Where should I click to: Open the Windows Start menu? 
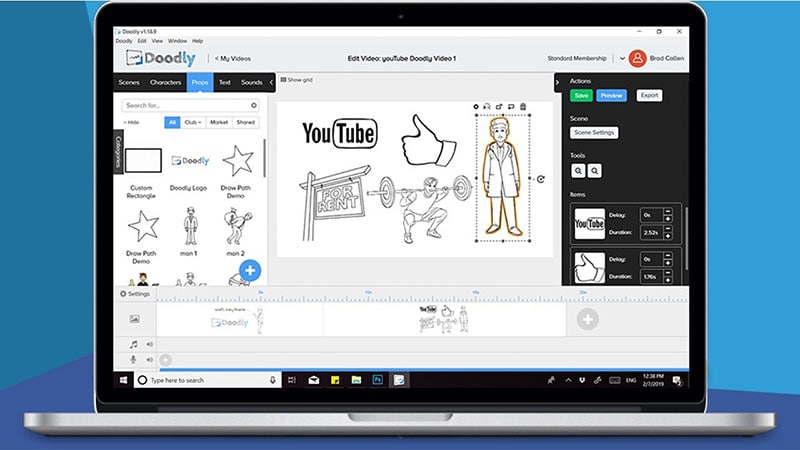(123, 380)
